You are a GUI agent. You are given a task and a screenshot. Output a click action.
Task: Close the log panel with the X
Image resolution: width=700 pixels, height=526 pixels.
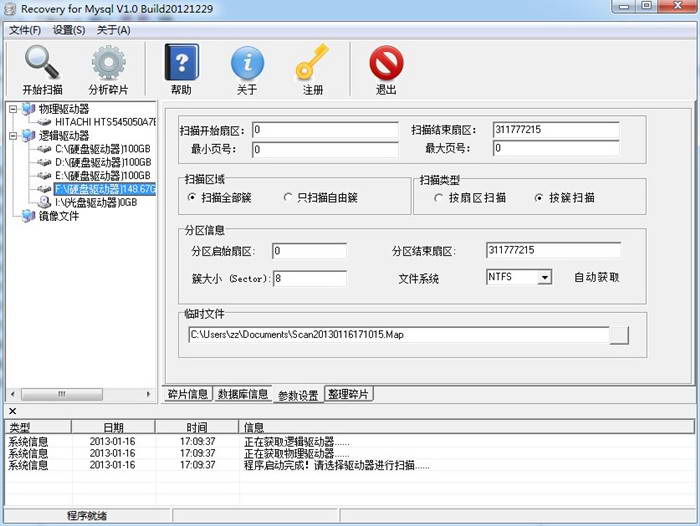click(12, 411)
